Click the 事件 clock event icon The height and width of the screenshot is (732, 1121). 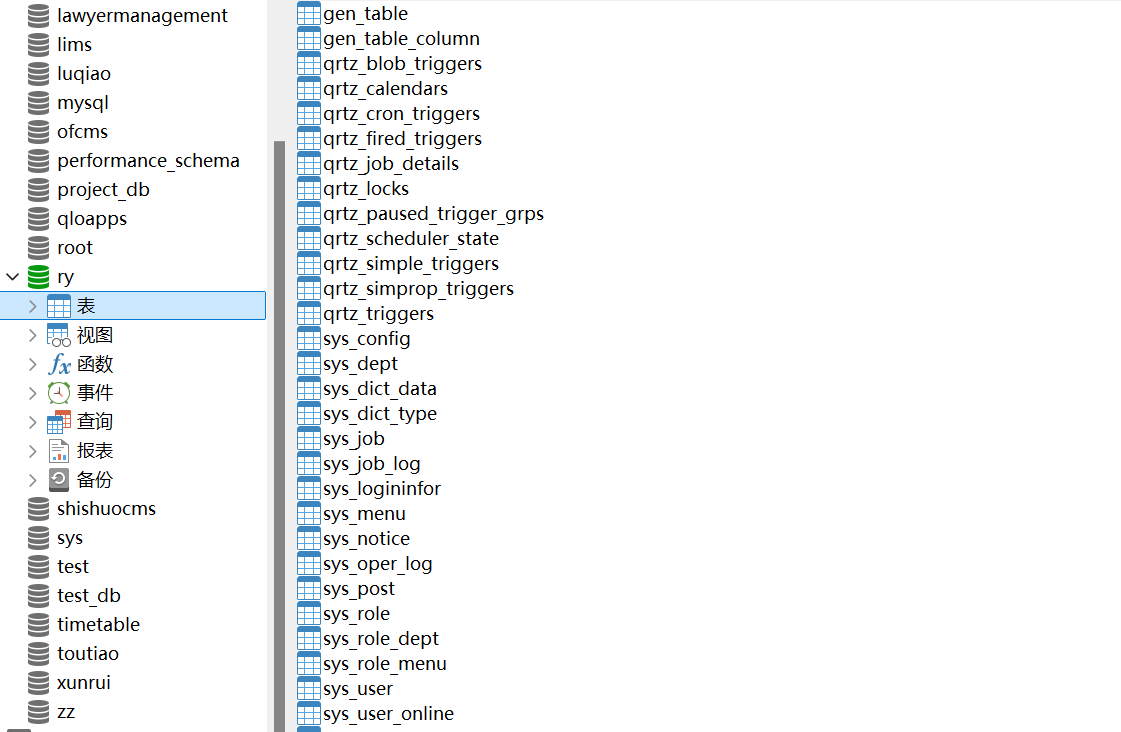coord(59,393)
